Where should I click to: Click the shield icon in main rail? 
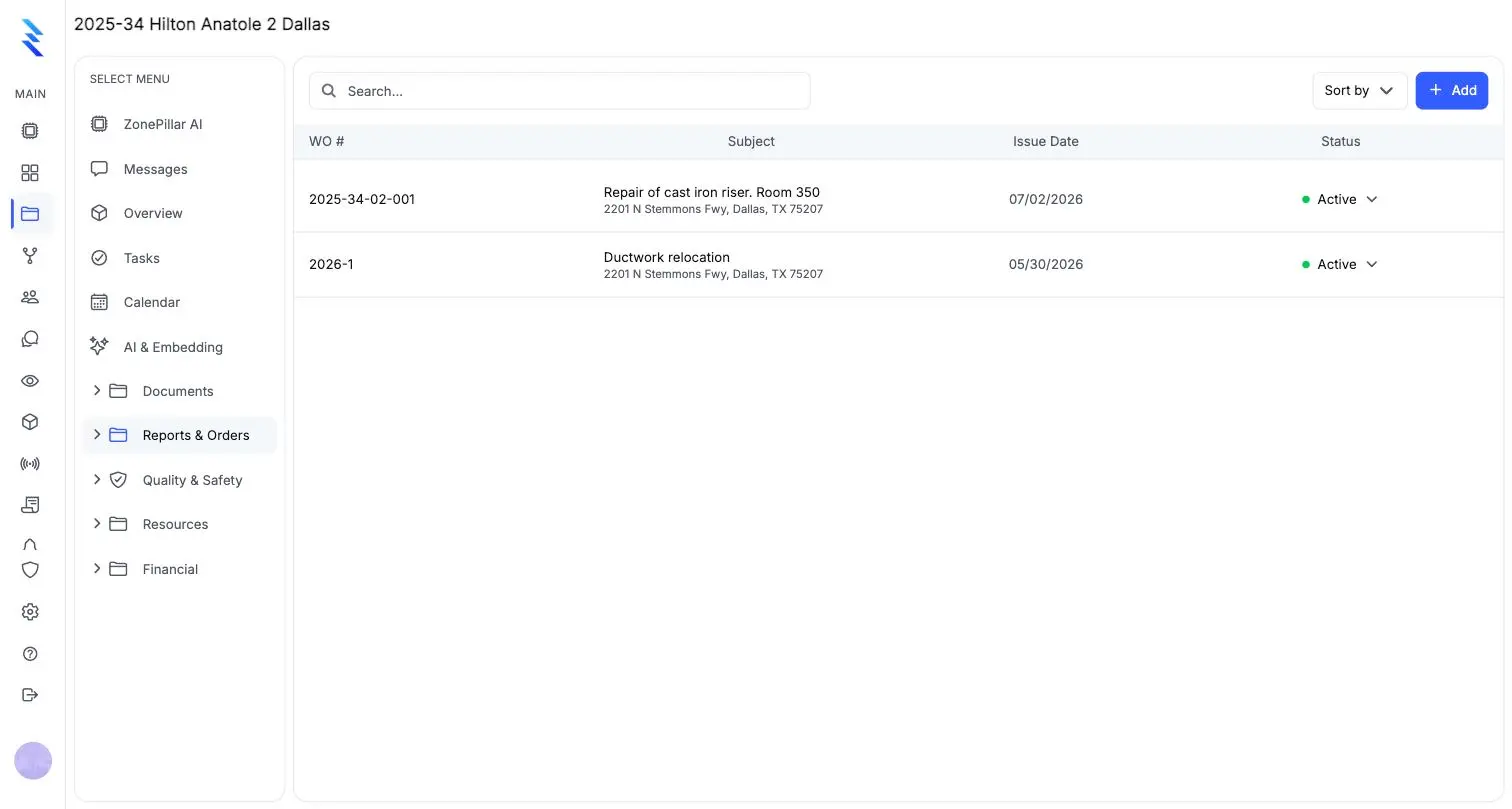[30, 569]
